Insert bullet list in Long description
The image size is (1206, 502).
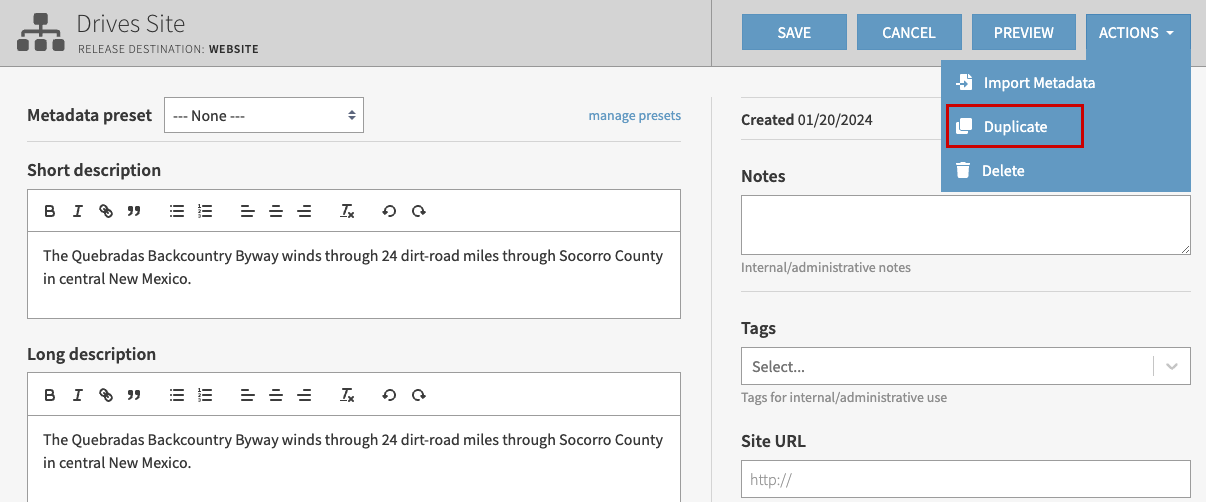(177, 395)
